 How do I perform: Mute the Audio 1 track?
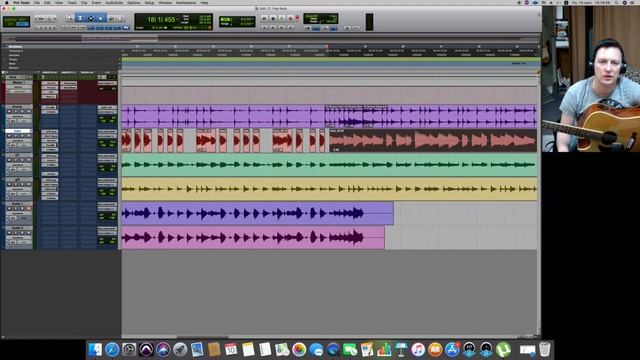coord(28,209)
